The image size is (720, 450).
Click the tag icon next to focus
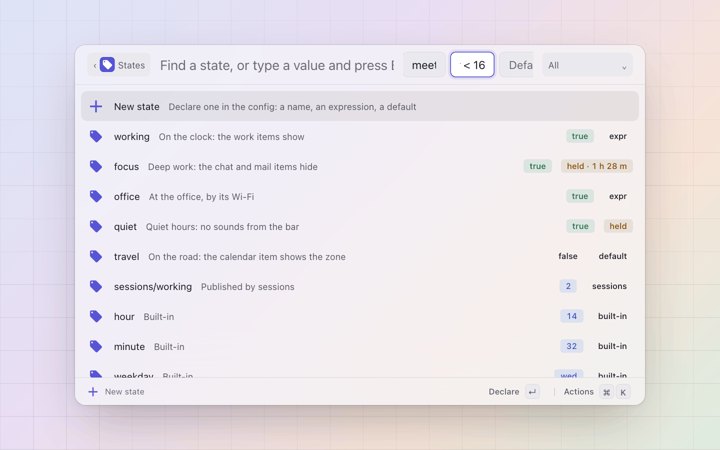96,166
